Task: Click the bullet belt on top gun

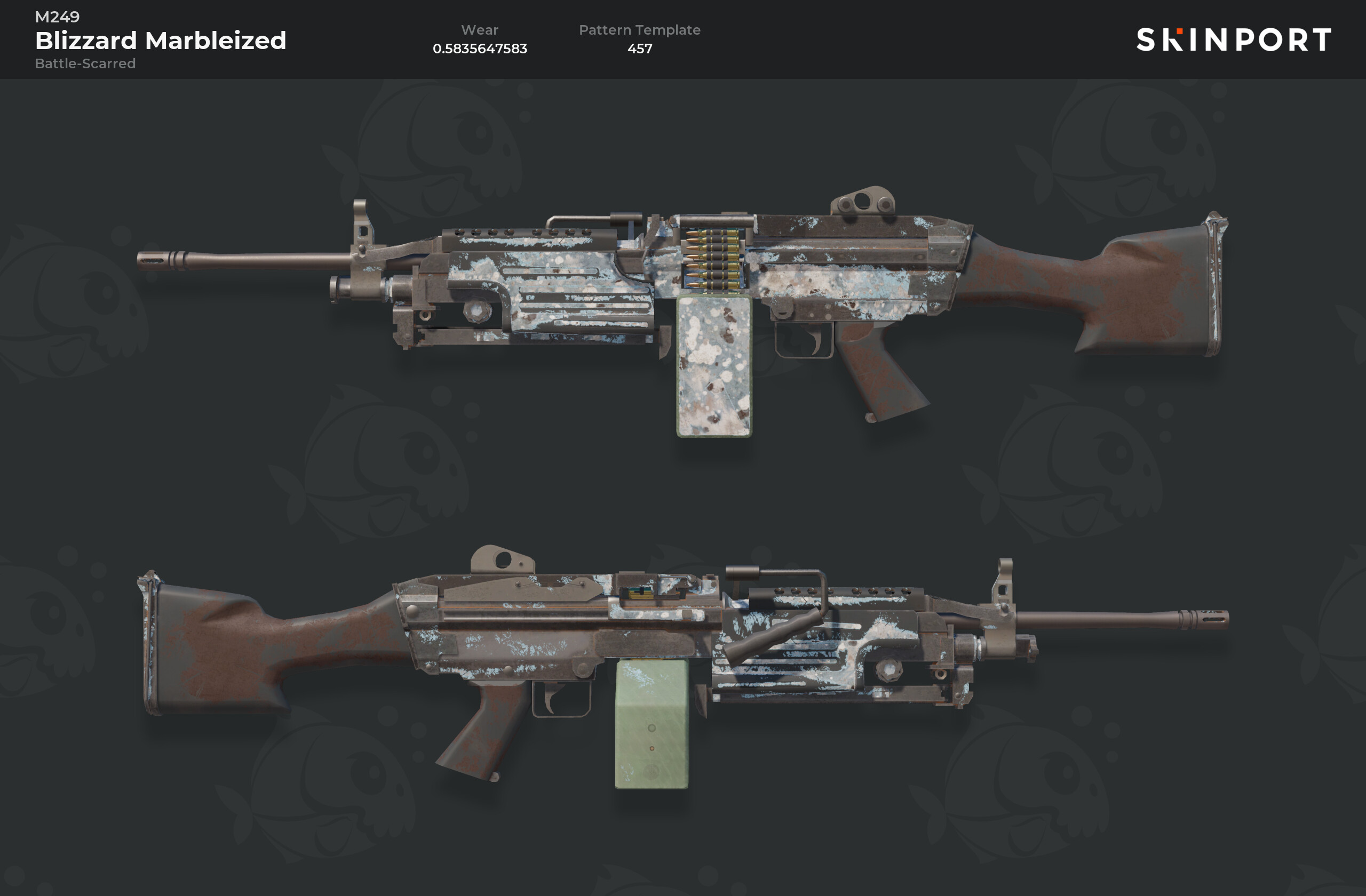Action: click(x=712, y=259)
